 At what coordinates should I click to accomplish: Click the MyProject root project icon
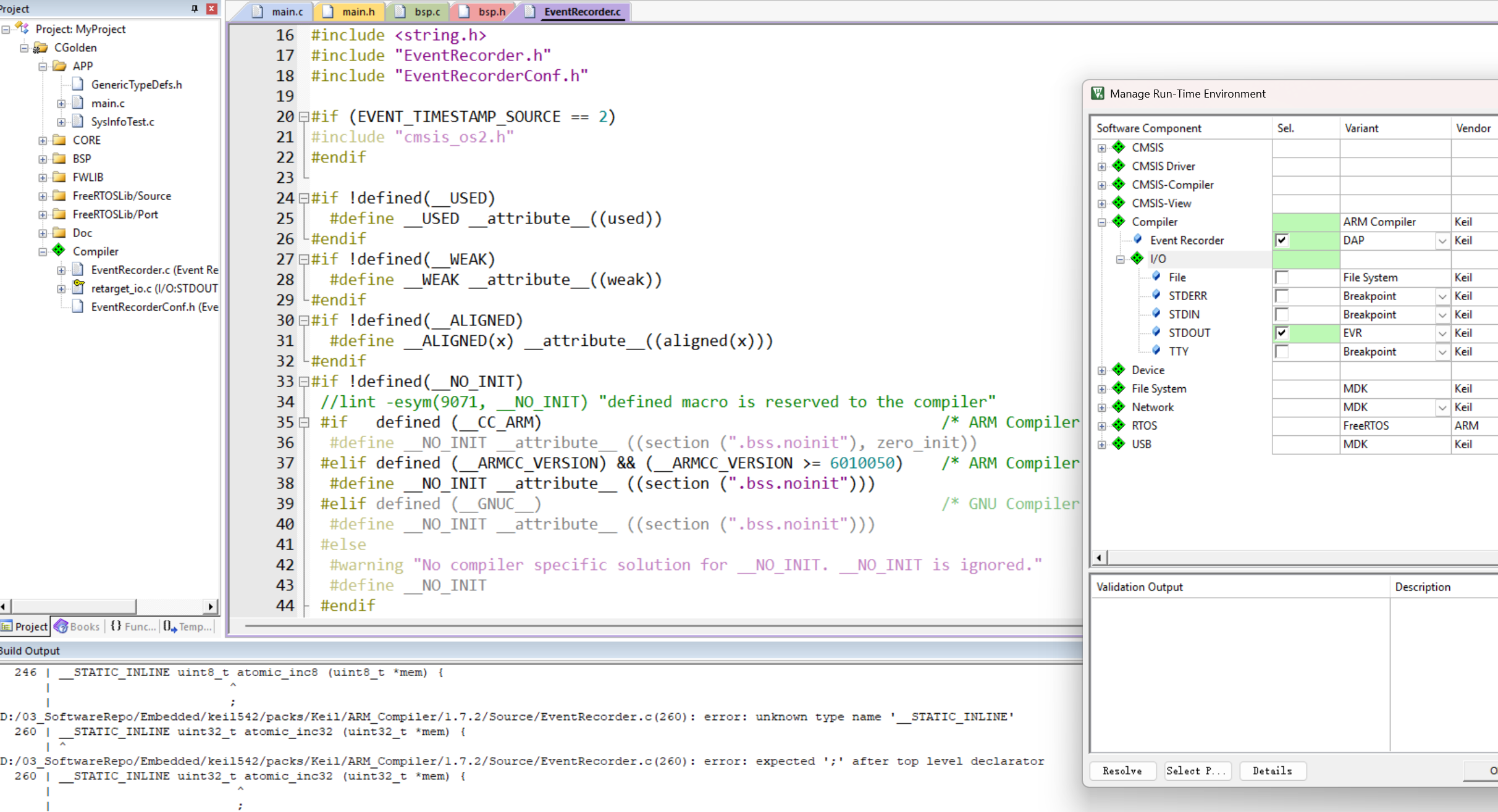(22, 28)
